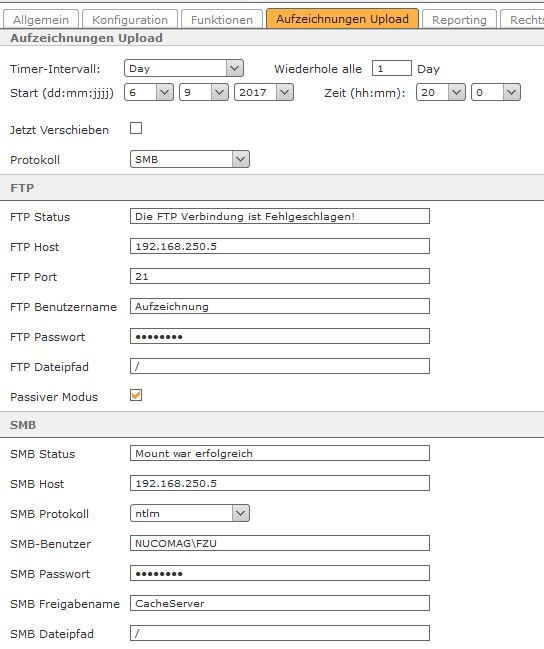The image size is (544, 649).
Task: Open the Timer-Intervall dropdown
Action: (x=183, y=68)
